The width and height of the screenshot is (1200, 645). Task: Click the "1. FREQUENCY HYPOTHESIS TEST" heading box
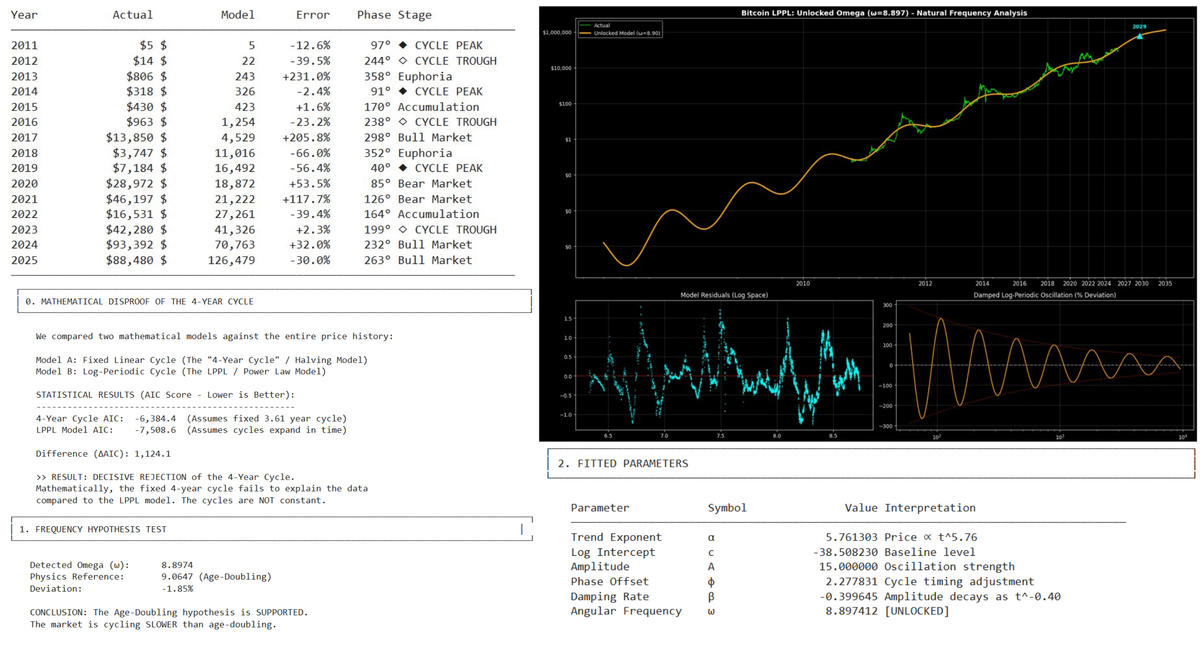pyautogui.click(x=271, y=528)
